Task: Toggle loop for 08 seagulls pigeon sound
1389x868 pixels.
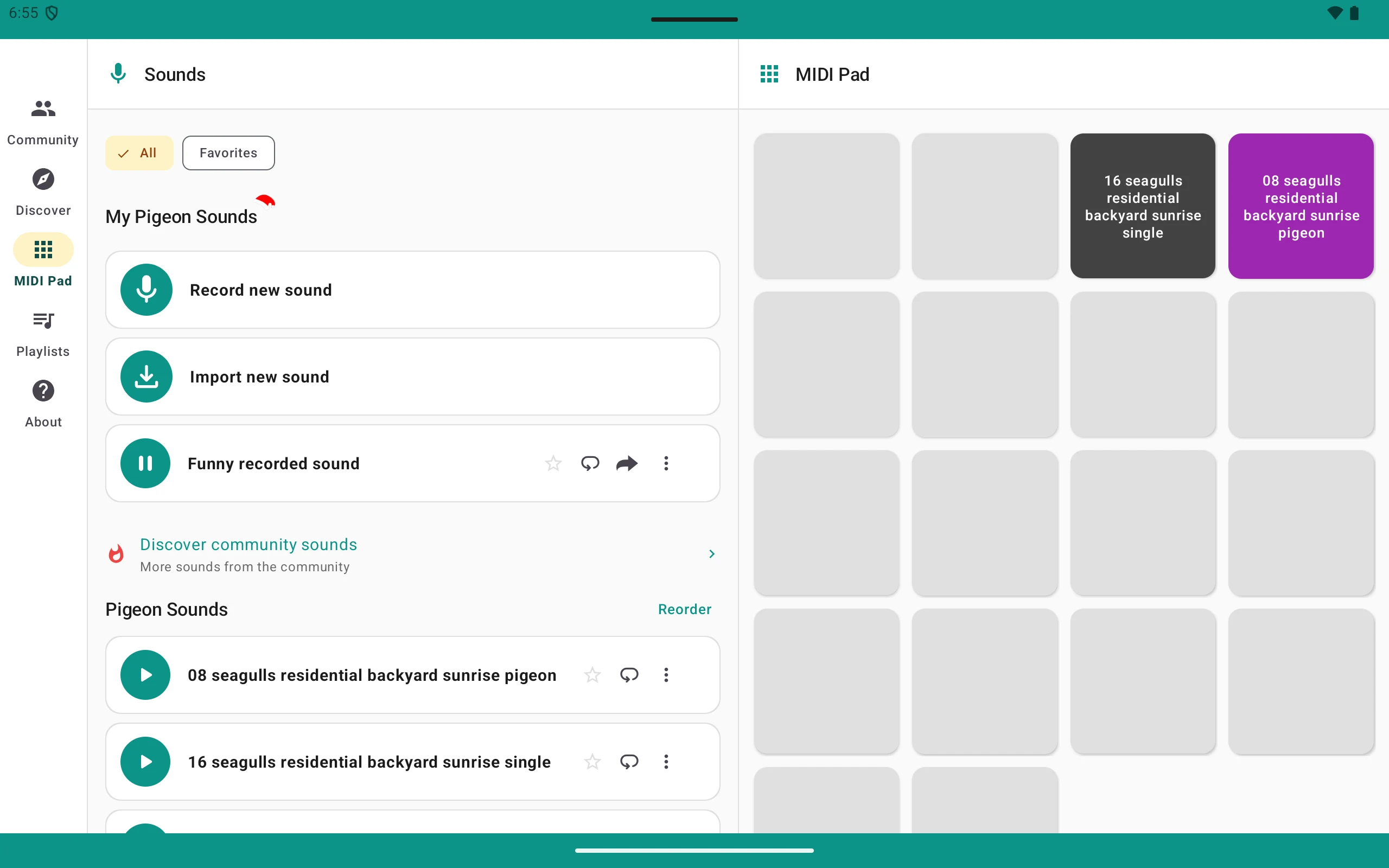Action: pyautogui.click(x=629, y=674)
